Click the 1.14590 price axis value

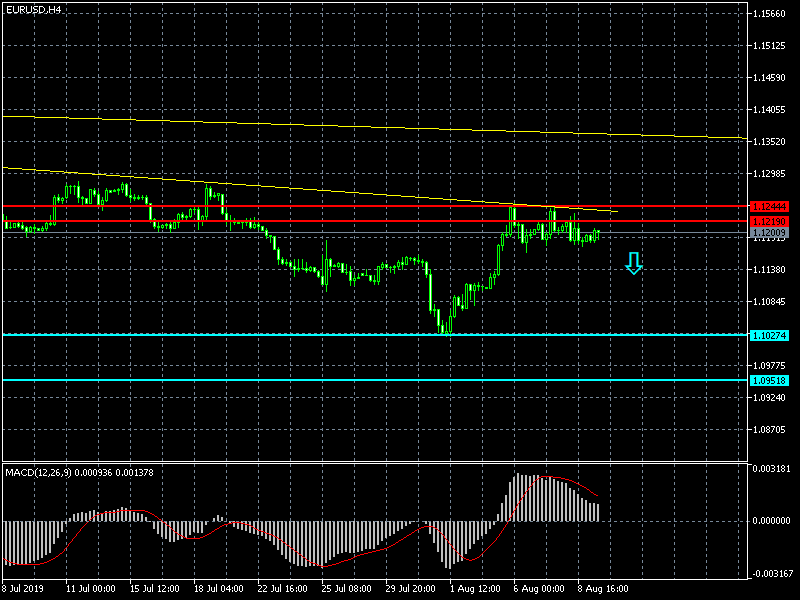[x=769, y=78]
